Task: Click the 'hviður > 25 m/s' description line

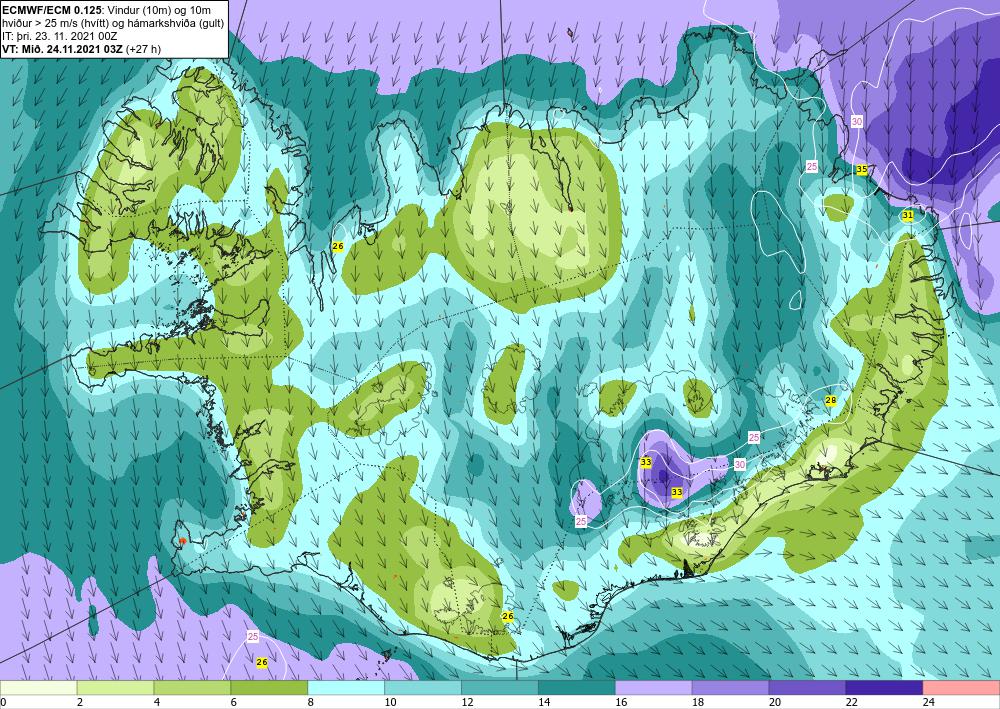Action: click(114, 23)
